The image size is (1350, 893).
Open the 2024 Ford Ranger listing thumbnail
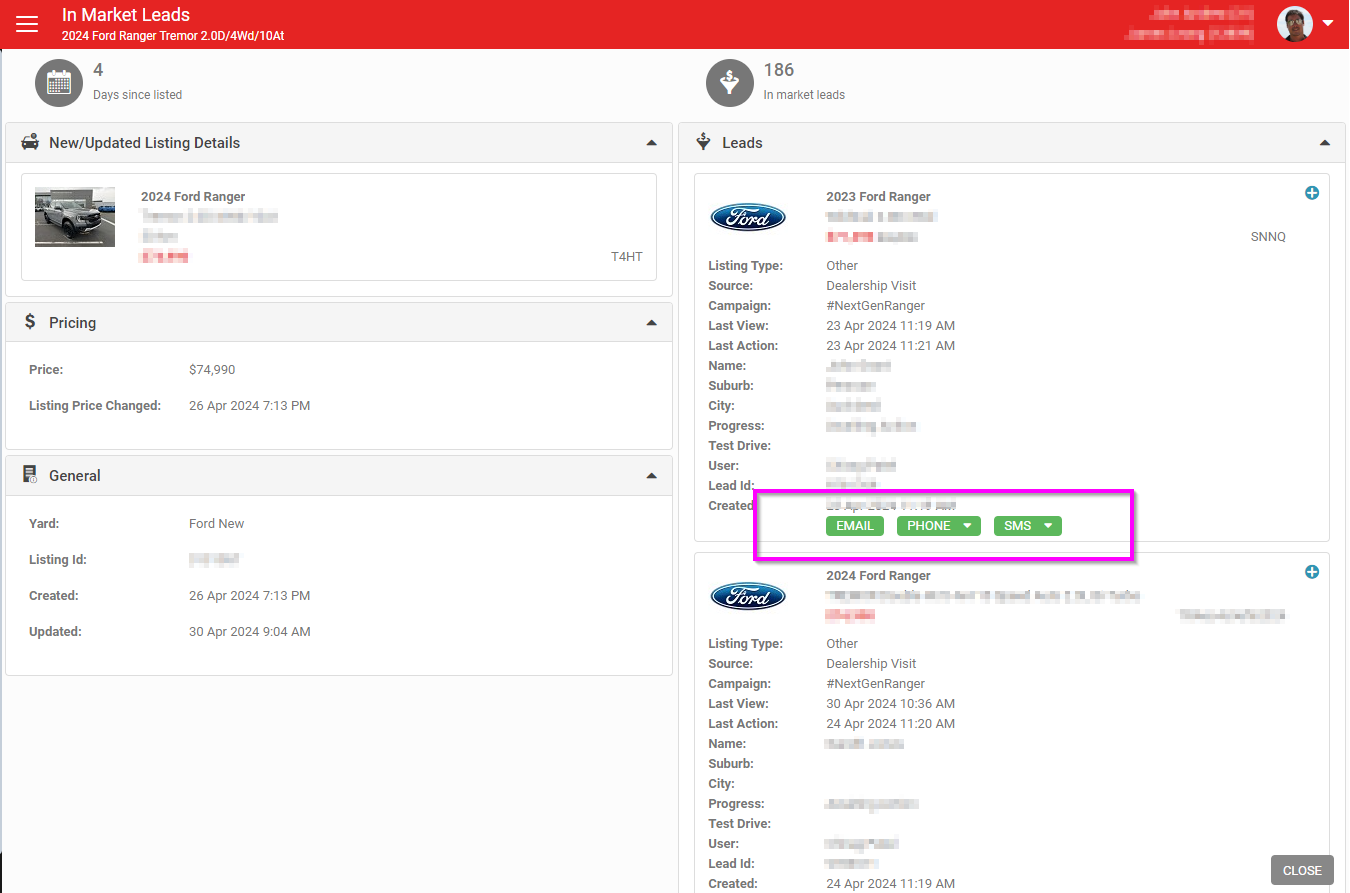[75, 216]
